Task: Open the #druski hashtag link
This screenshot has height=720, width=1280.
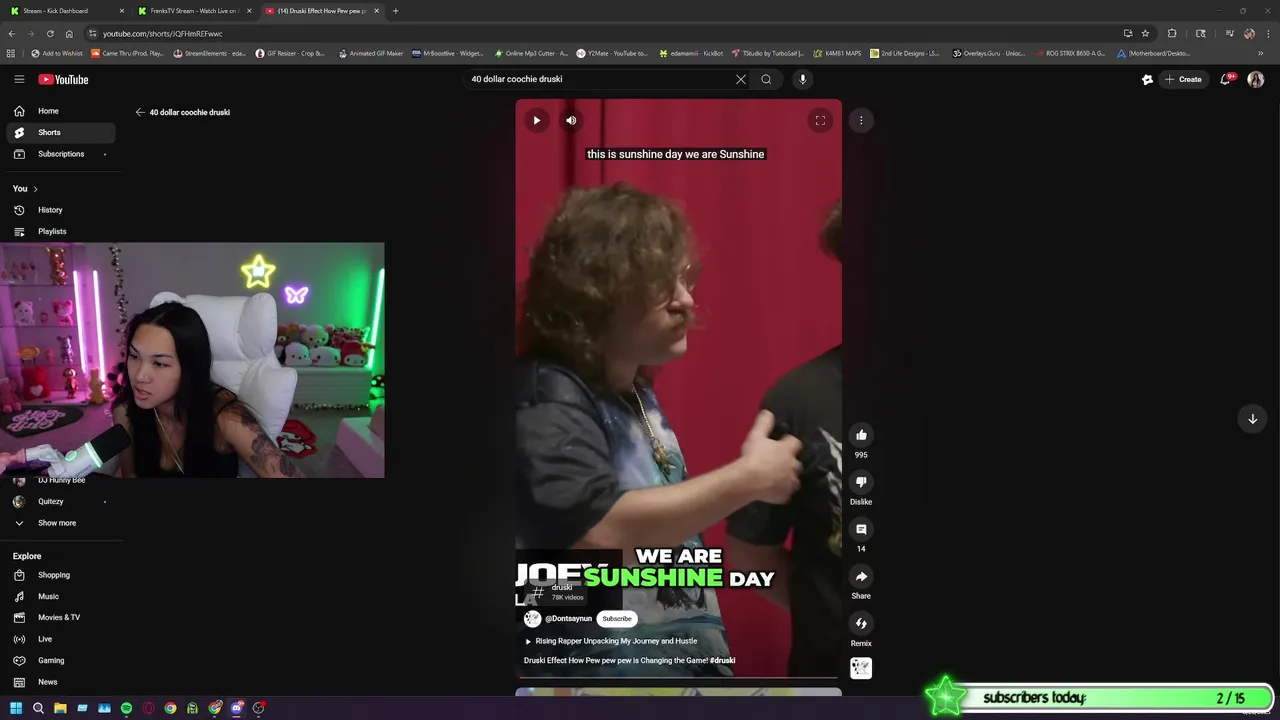Action: pyautogui.click(x=723, y=661)
